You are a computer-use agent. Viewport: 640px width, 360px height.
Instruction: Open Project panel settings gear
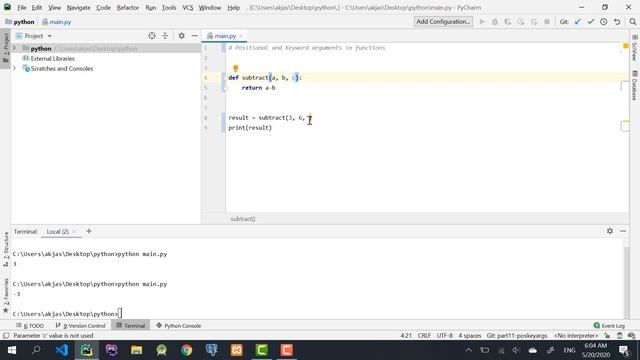[182, 36]
